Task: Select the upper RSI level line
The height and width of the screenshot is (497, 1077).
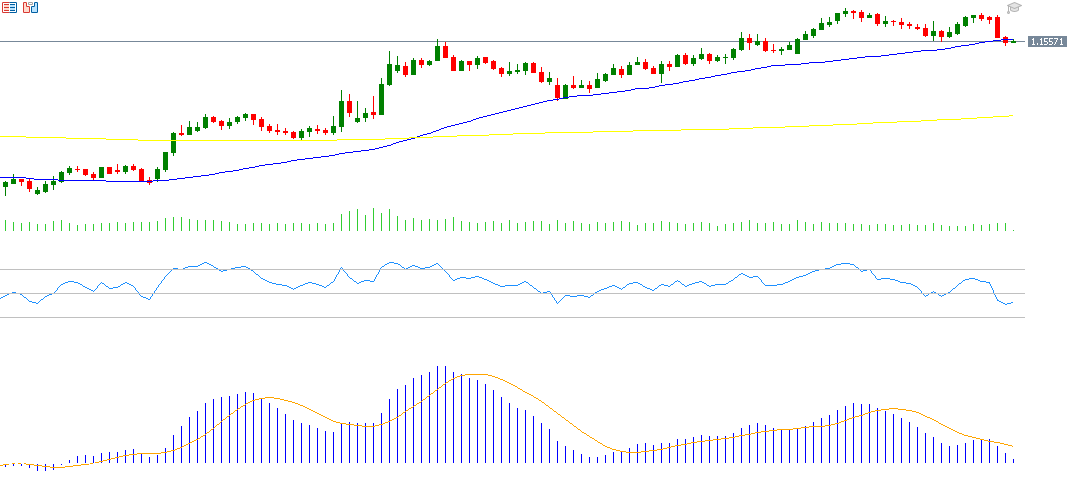Action: point(500,269)
